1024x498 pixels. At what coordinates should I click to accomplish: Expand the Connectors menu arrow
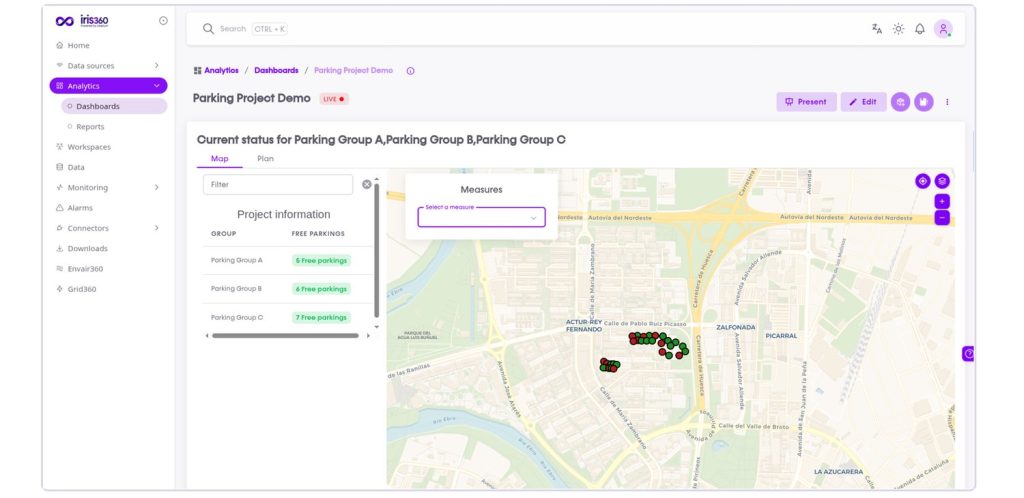157,228
